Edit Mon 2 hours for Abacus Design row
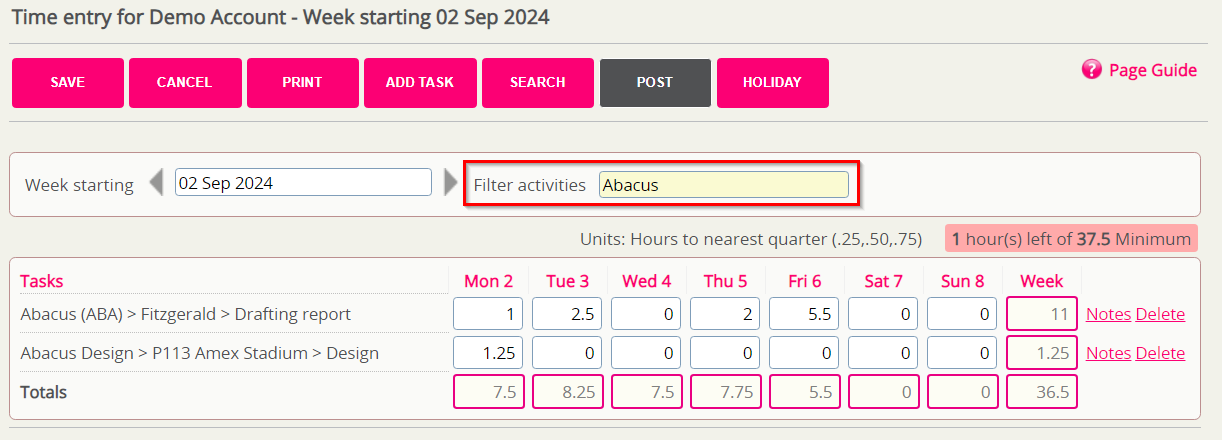The width and height of the screenshot is (1222, 440). 488,353
